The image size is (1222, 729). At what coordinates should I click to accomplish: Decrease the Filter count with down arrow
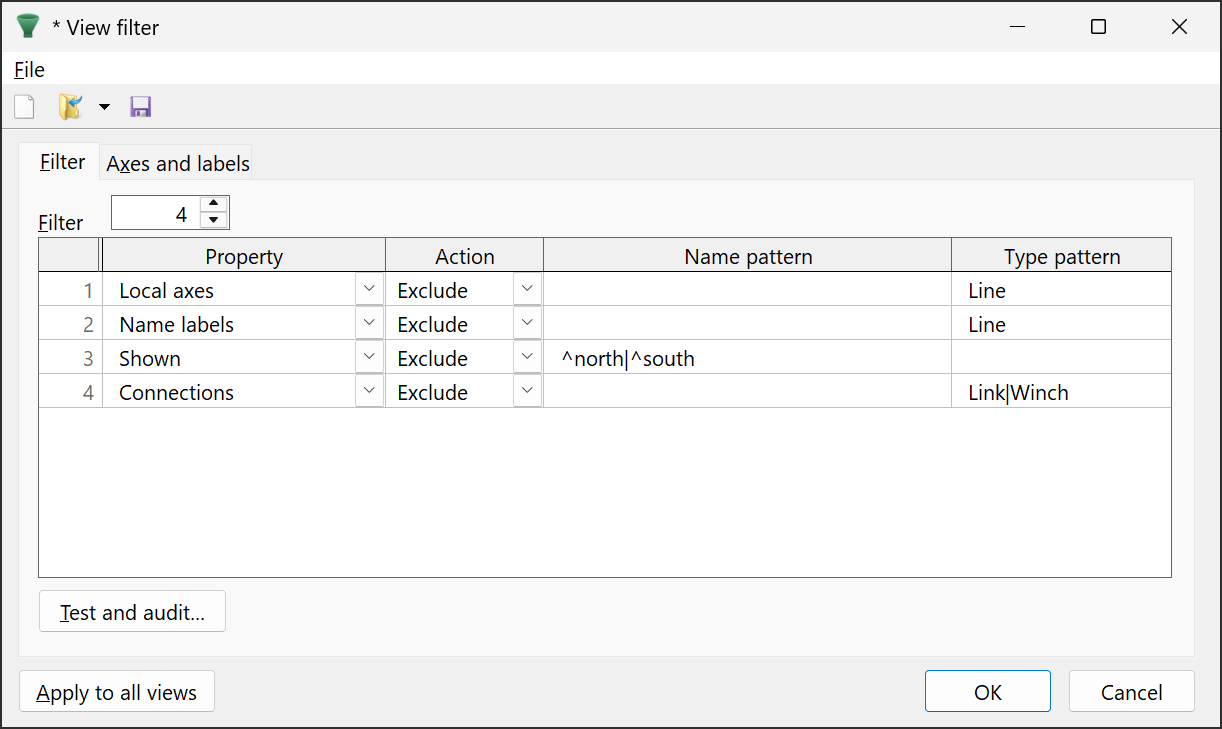click(214, 220)
